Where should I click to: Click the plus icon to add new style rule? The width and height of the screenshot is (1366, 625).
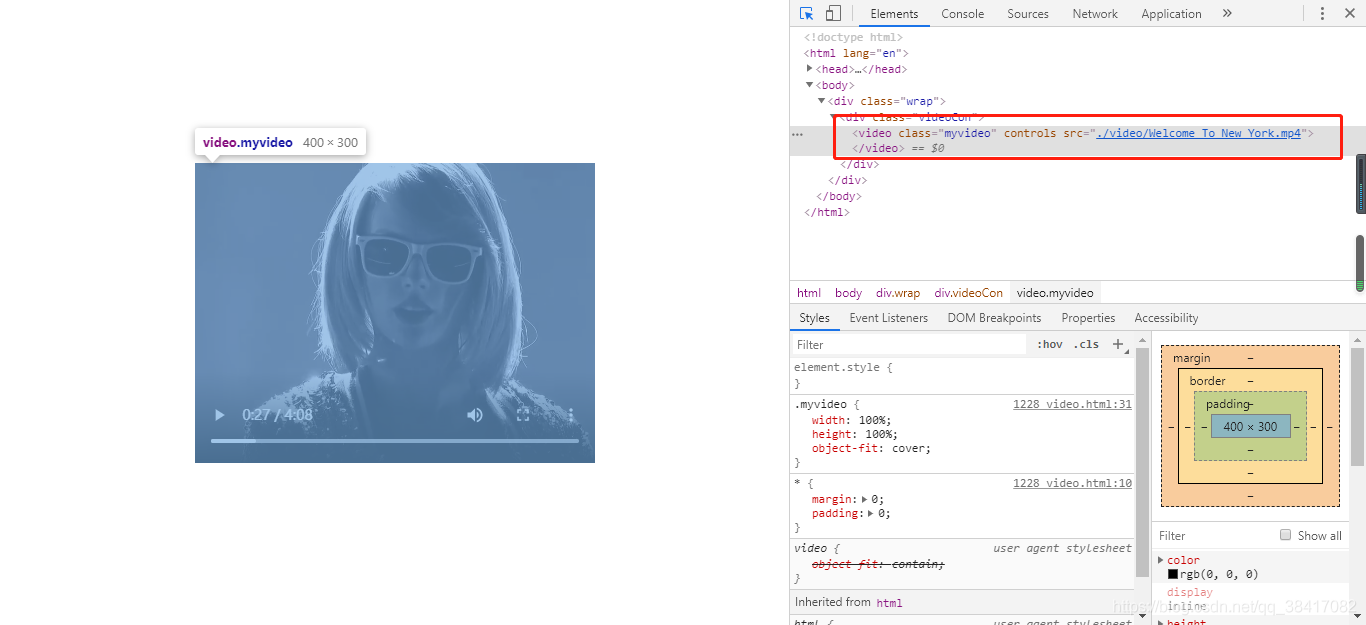1117,344
